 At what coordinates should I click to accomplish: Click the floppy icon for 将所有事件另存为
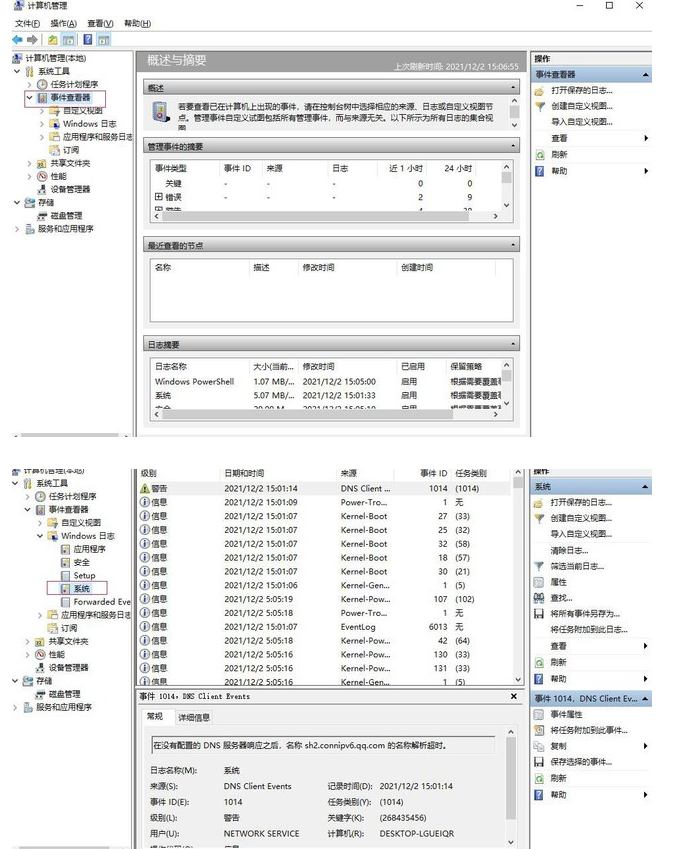click(539, 614)
